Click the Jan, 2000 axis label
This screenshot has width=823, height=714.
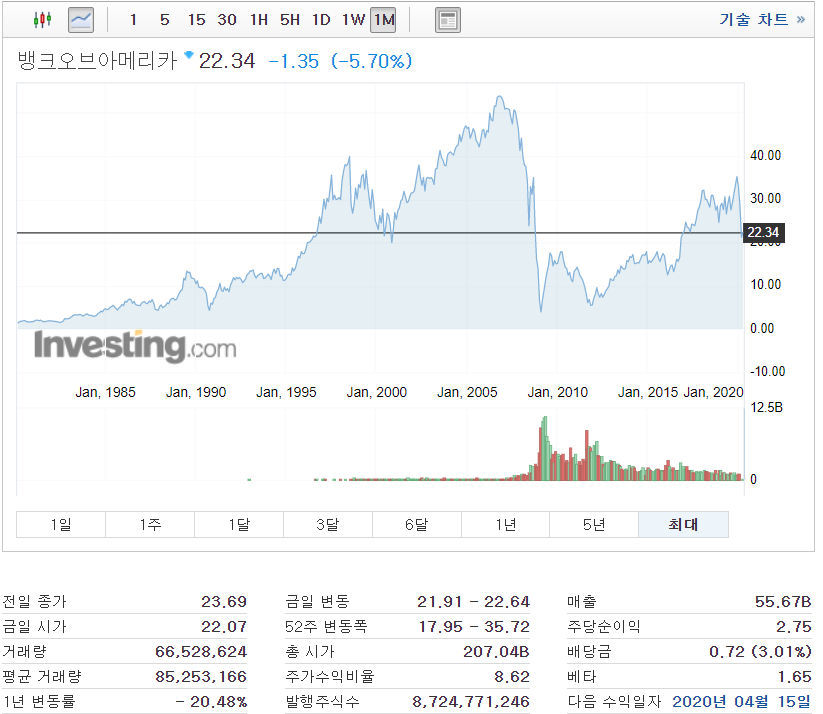coord(376,392)
